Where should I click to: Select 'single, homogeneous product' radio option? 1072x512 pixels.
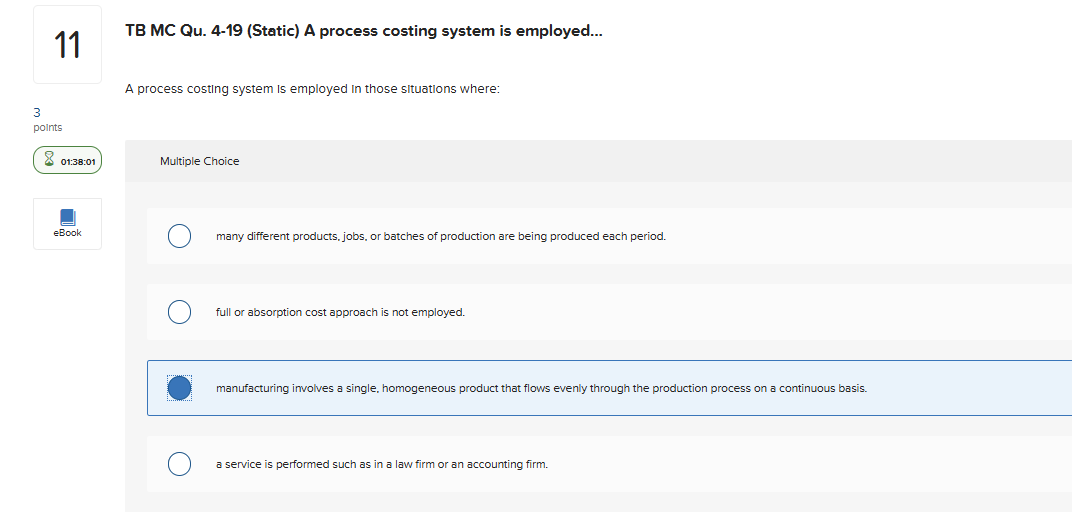[179, 388]
